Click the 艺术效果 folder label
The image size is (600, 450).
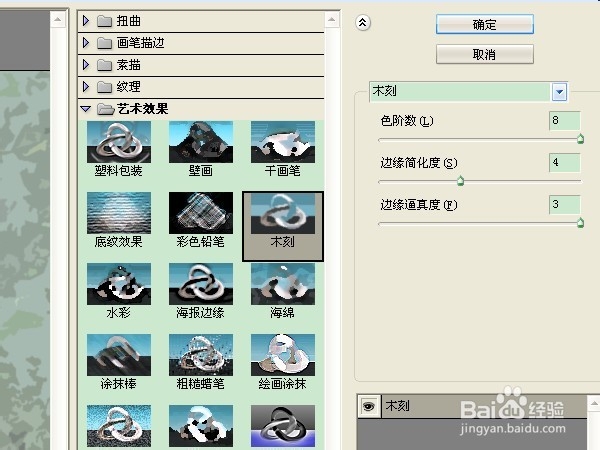[x=142, y=109]
